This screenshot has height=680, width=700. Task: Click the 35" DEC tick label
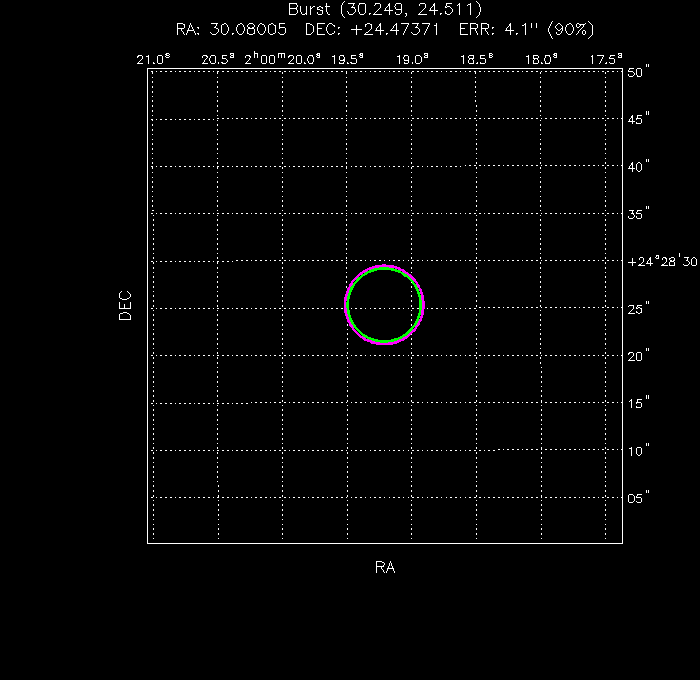pyautogui.click(x=638, y=214)
